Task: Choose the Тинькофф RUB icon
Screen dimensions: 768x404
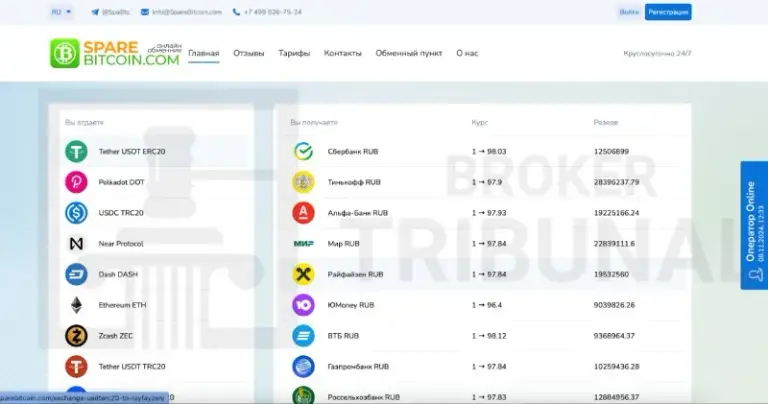Action: pyautogui.click(x=304, y=182)
